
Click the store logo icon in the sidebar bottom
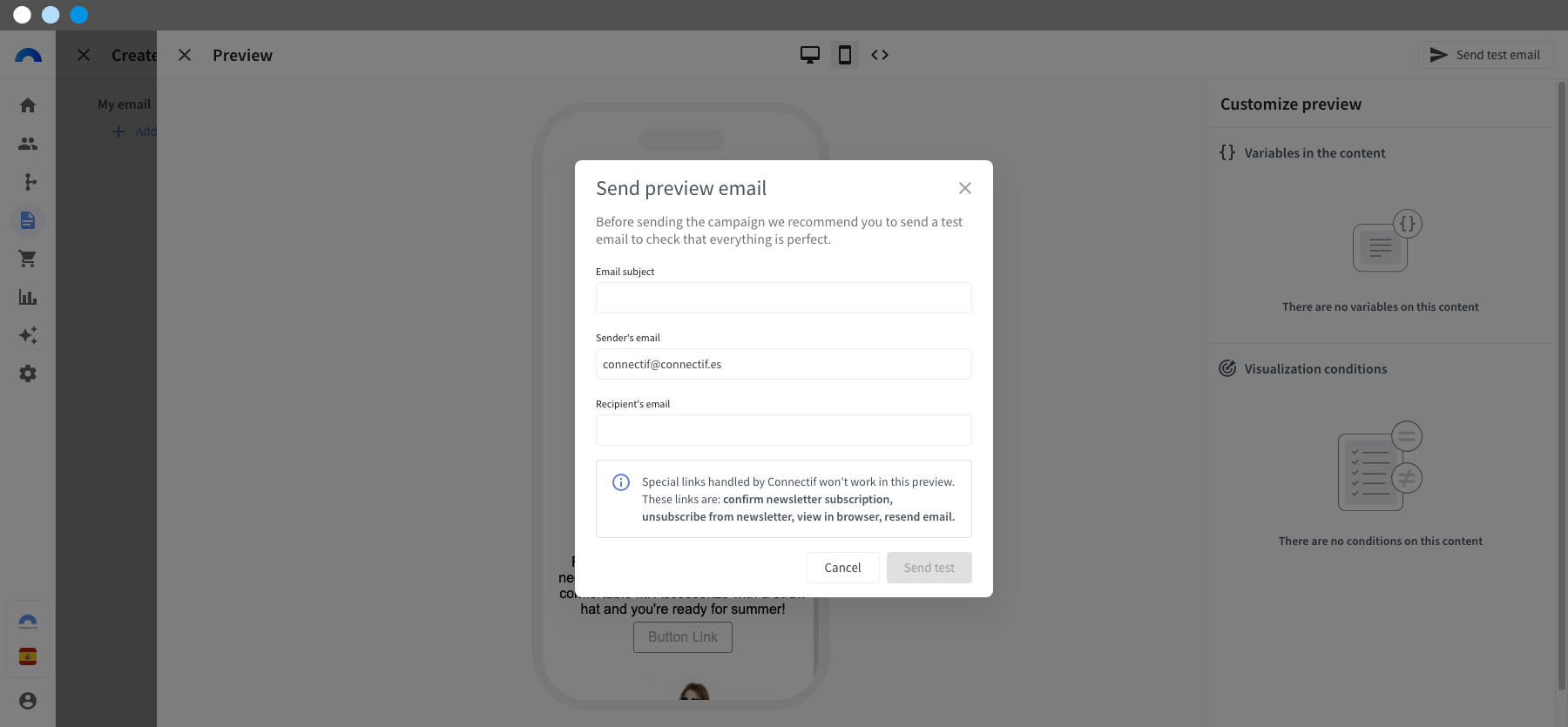(x=28, y=622)
